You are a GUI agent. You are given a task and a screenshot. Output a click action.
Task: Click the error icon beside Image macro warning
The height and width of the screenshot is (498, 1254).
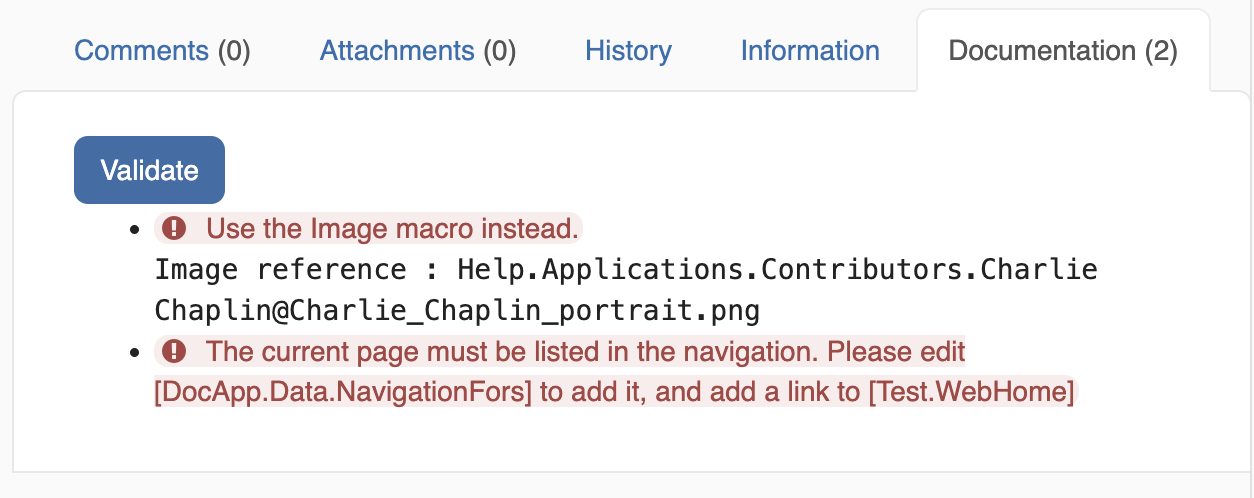click(x=174, y=229)
